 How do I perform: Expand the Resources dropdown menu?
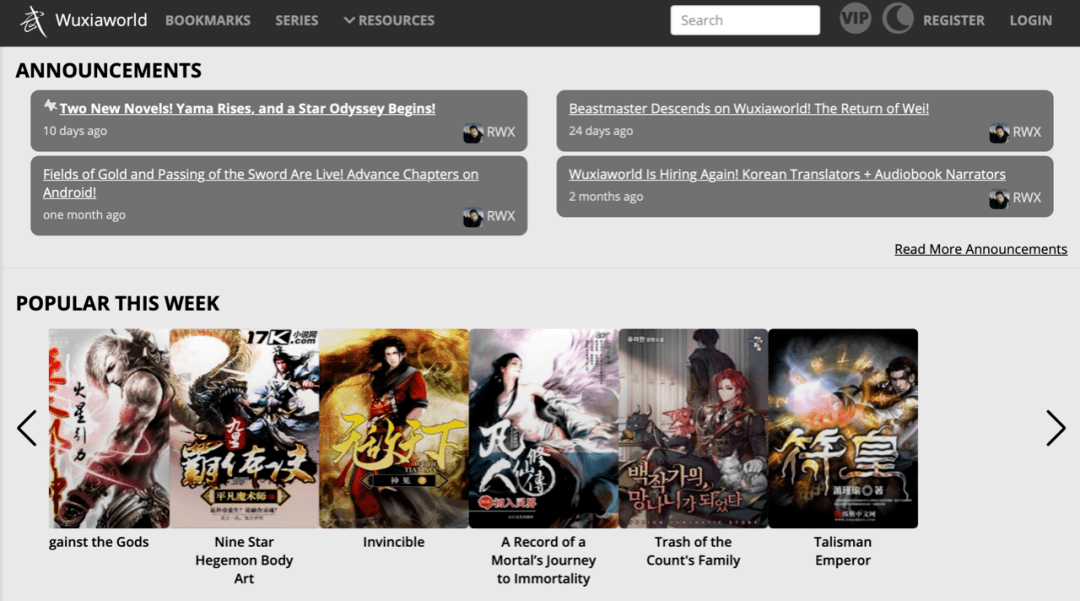click(x=389, y=21)
